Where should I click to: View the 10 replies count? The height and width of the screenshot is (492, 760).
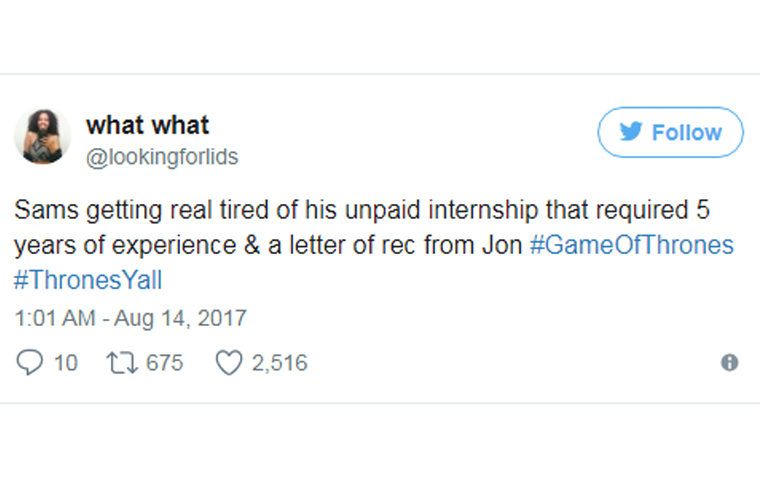click(65, 363)
